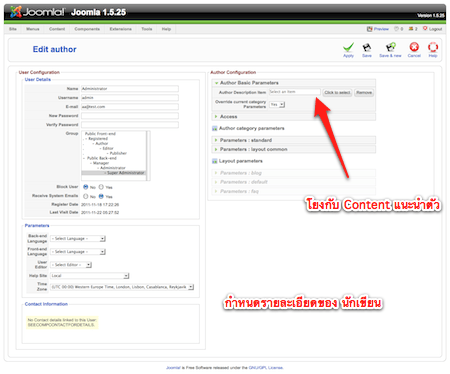Image resolution: width=450 pixels, height=374 pixels.
Task: Set Block User to Yes
Action: [101, 187]
